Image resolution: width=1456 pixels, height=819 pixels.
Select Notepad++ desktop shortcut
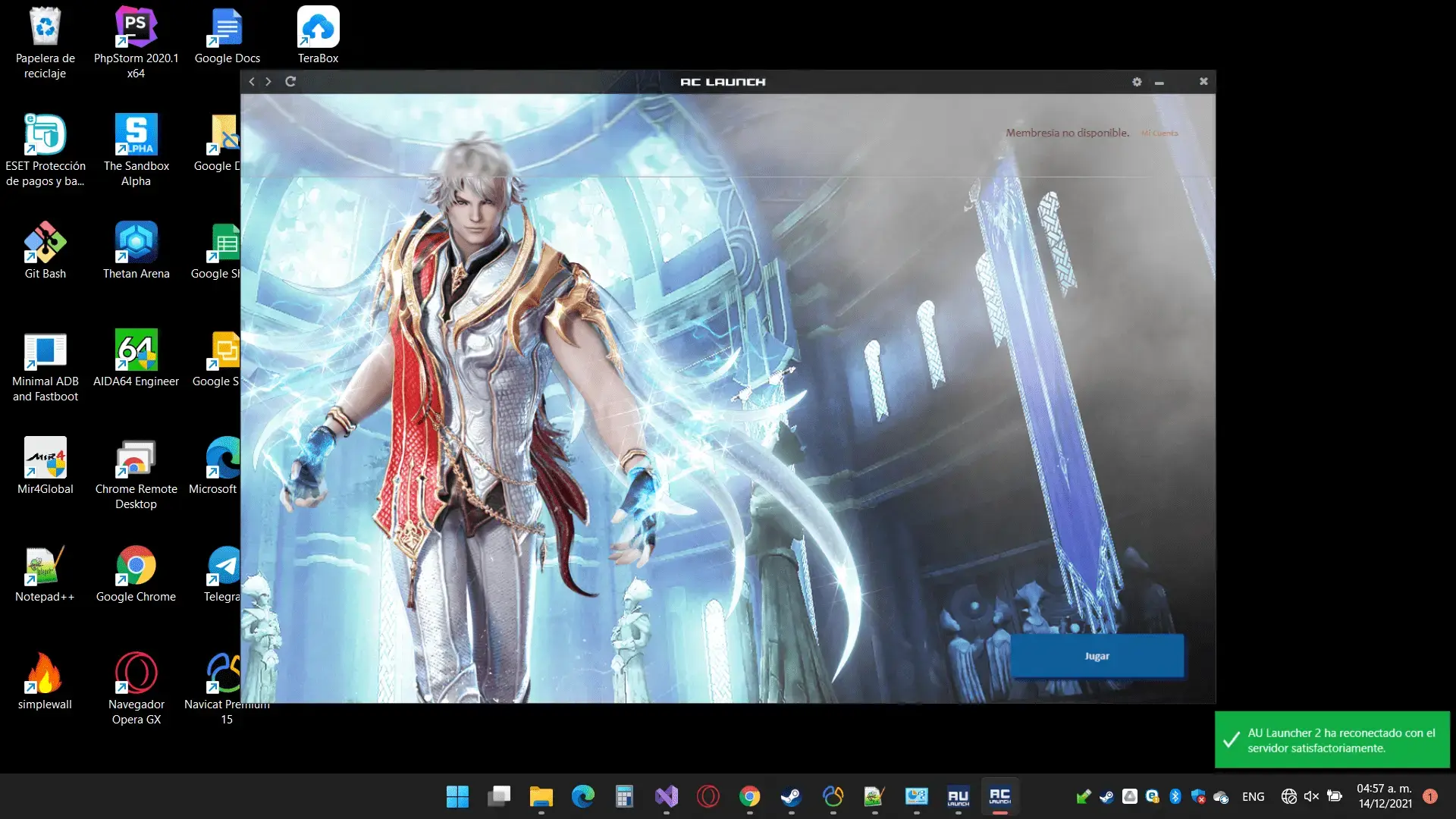(x=45, y=573)
